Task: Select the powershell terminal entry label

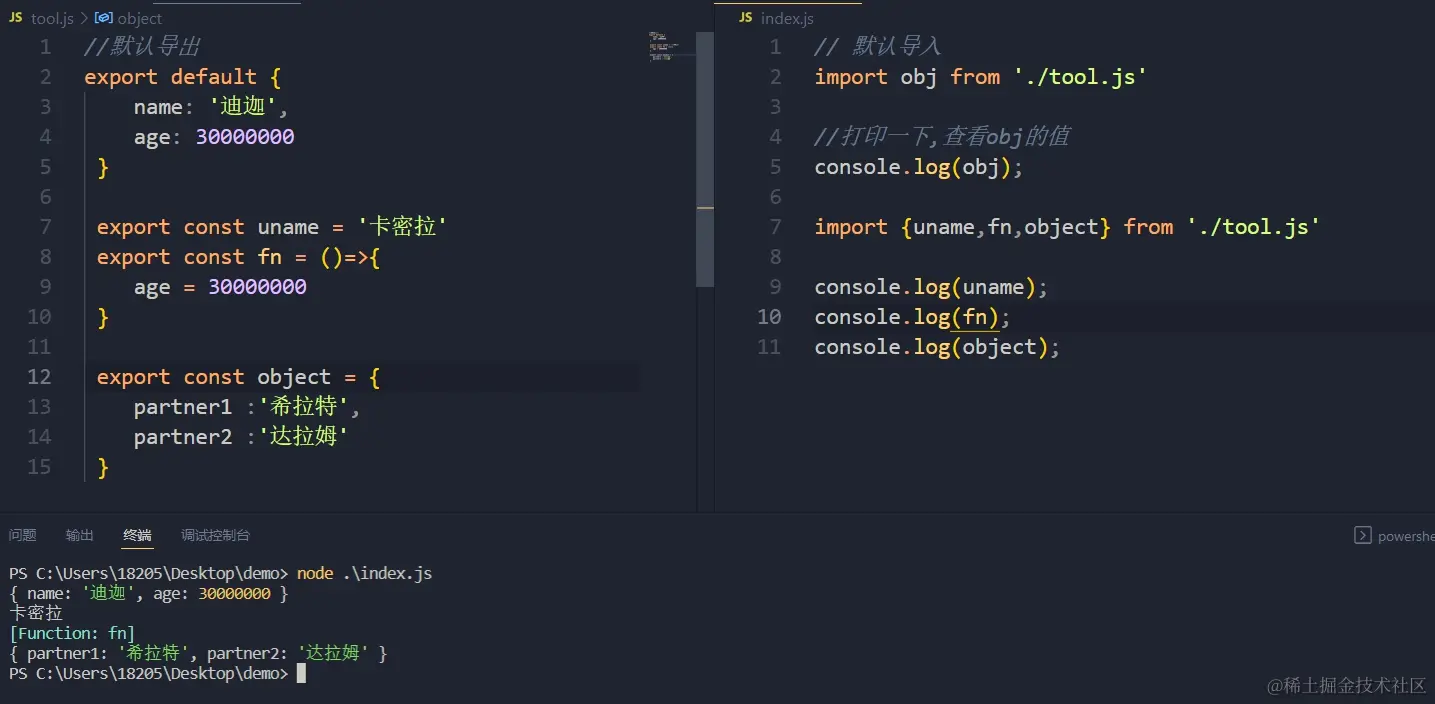Action: pyautogui.click(x=1405, y=536)
